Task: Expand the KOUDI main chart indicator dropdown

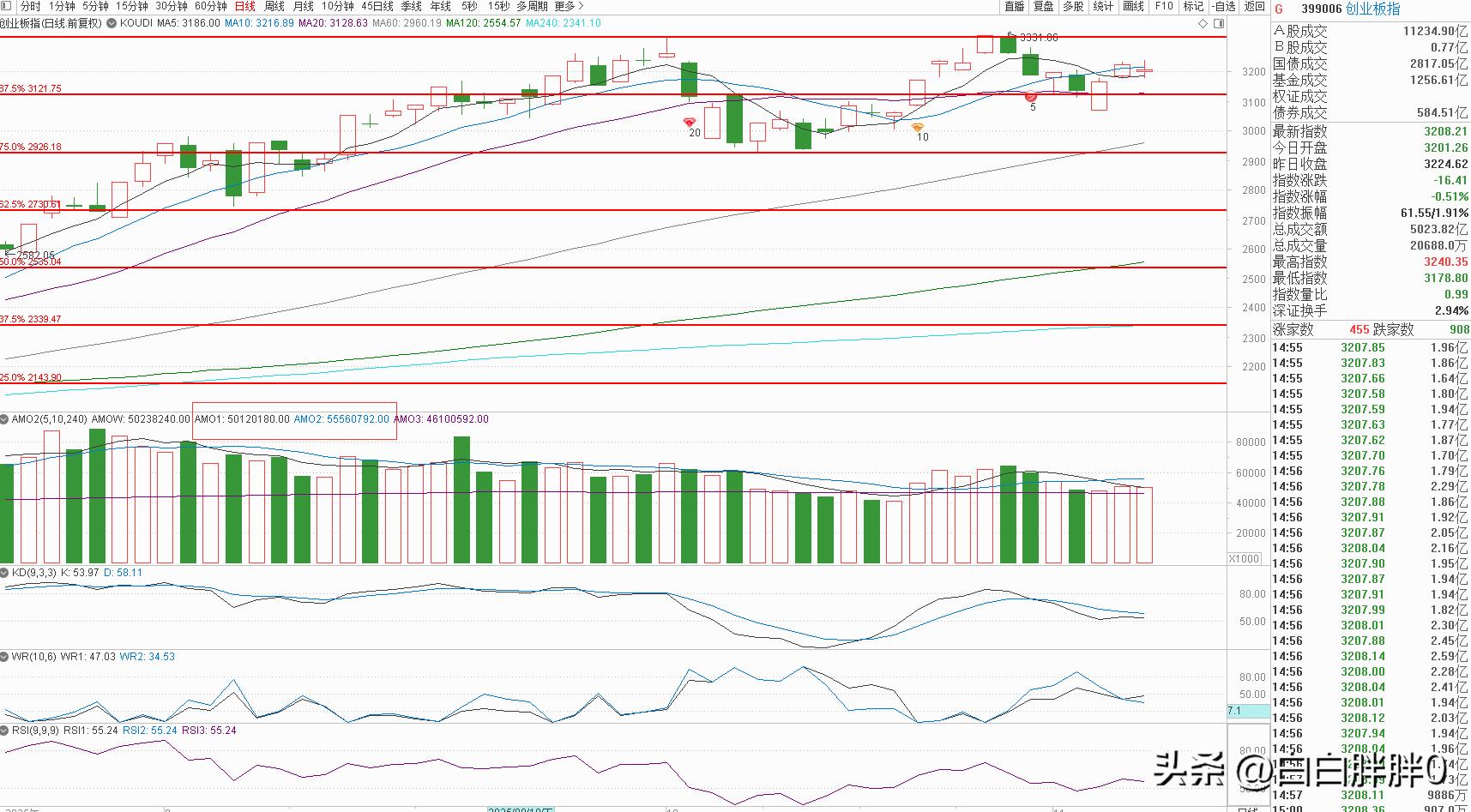Action: pyautogui.click(x=111, y=23)
